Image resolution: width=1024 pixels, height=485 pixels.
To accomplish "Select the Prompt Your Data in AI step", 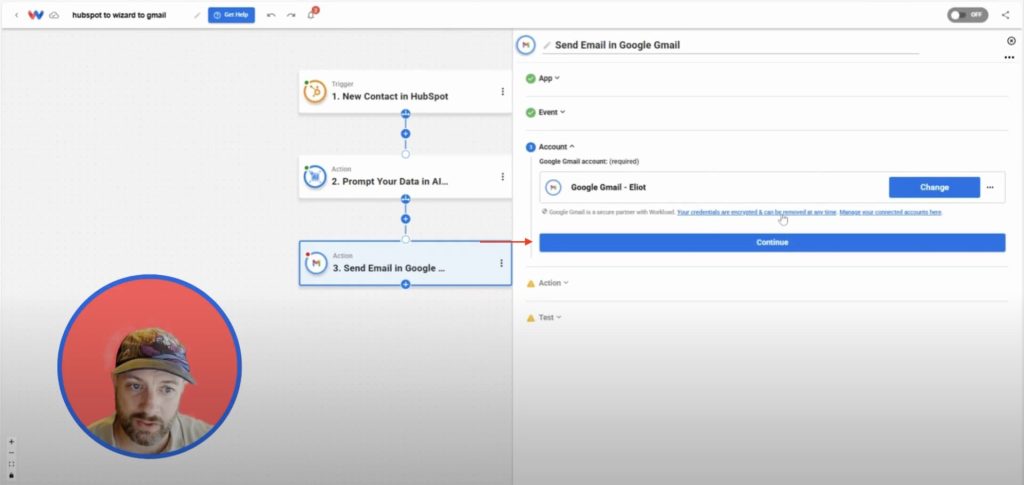I will [405, 177].
